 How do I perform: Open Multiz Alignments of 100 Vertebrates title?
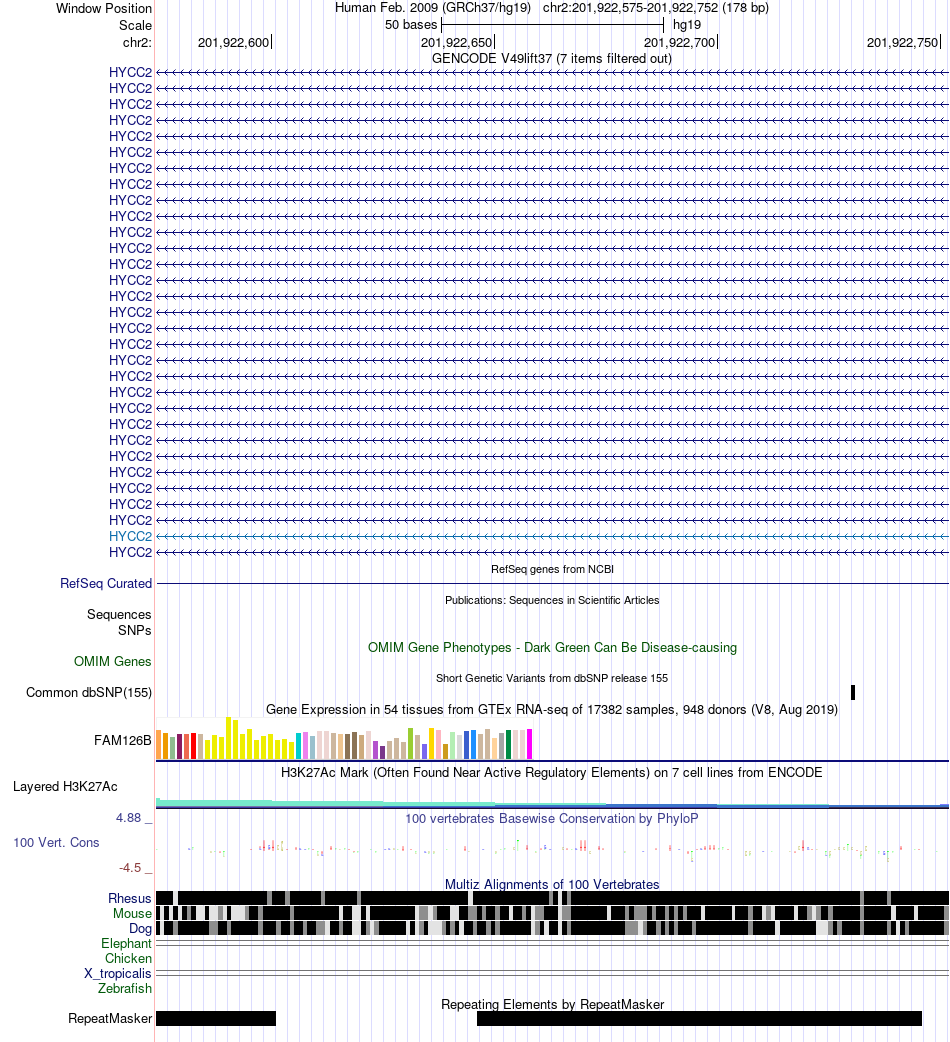[552, 885]
